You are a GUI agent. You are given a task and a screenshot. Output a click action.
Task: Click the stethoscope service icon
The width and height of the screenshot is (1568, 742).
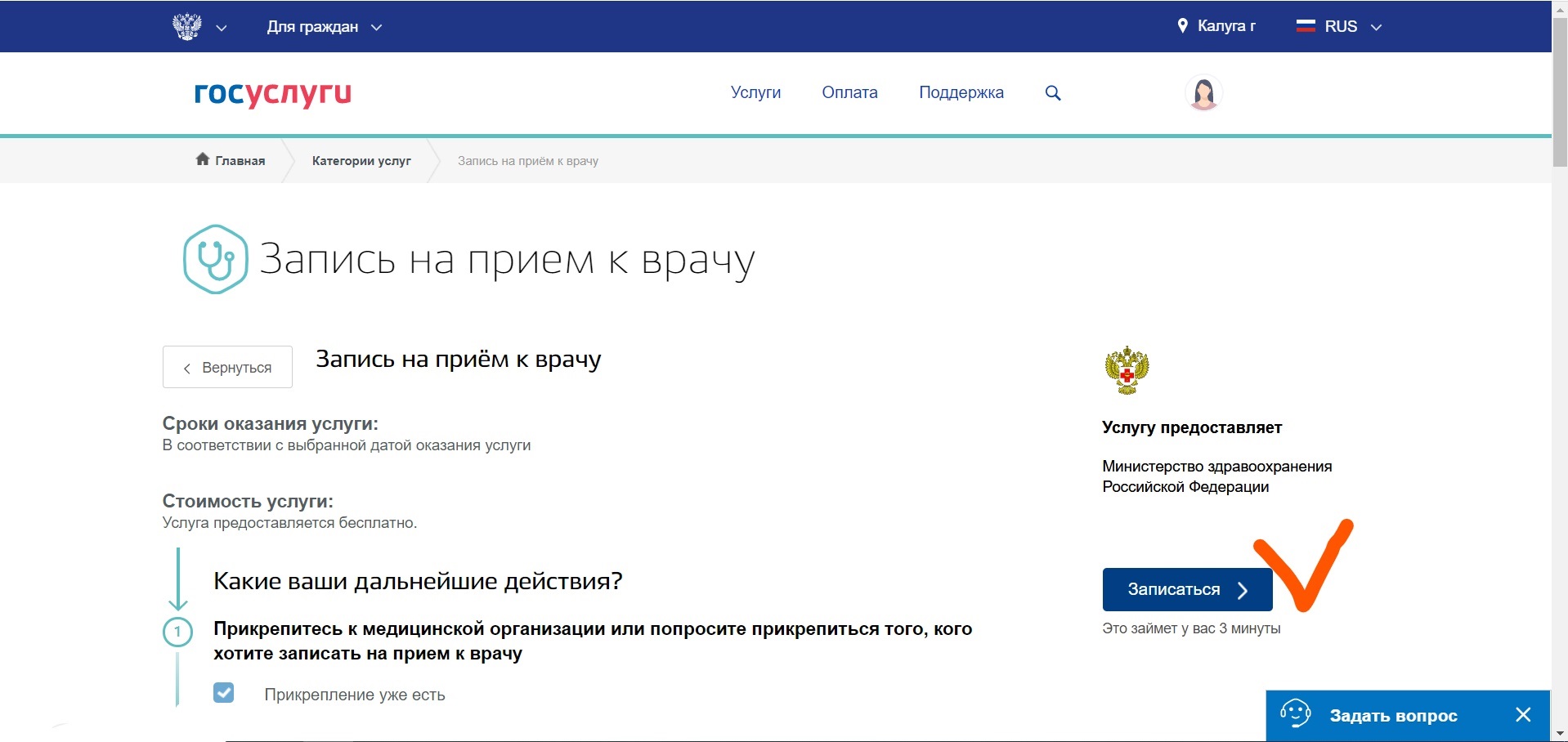coord(215,259)
